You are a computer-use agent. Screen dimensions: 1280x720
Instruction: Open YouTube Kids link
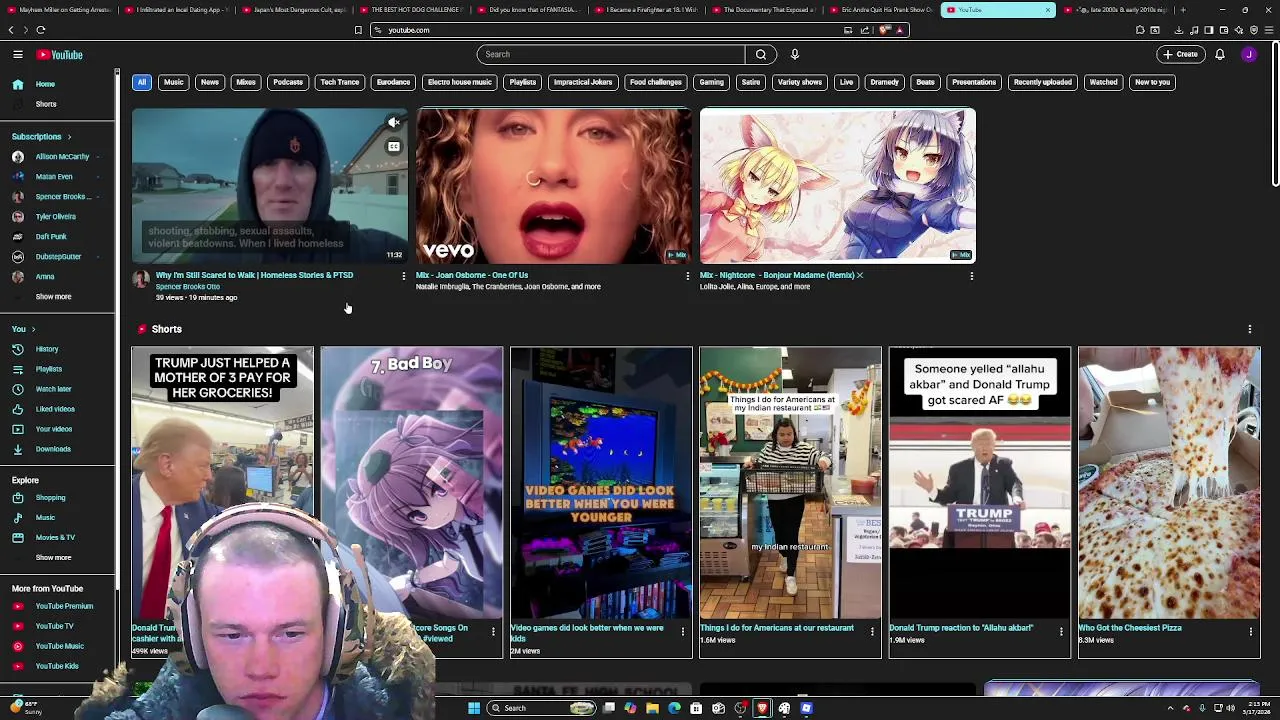[58, 666]
